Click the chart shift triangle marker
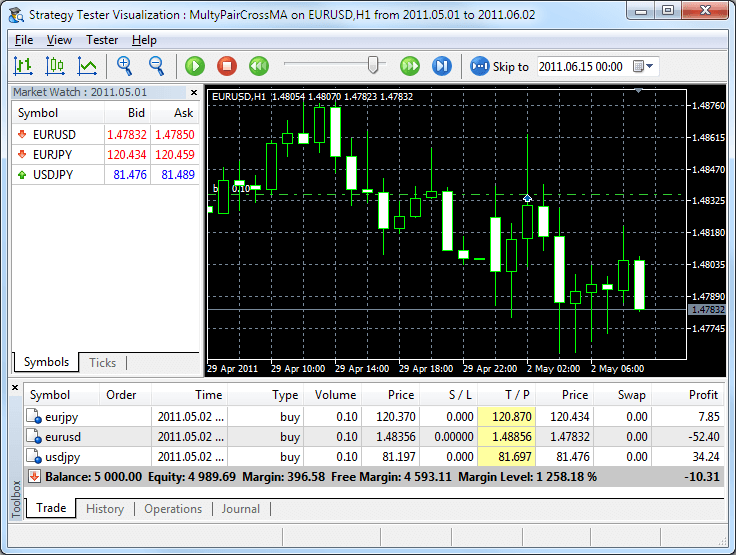Screen dimensions: 736x555 638,91
